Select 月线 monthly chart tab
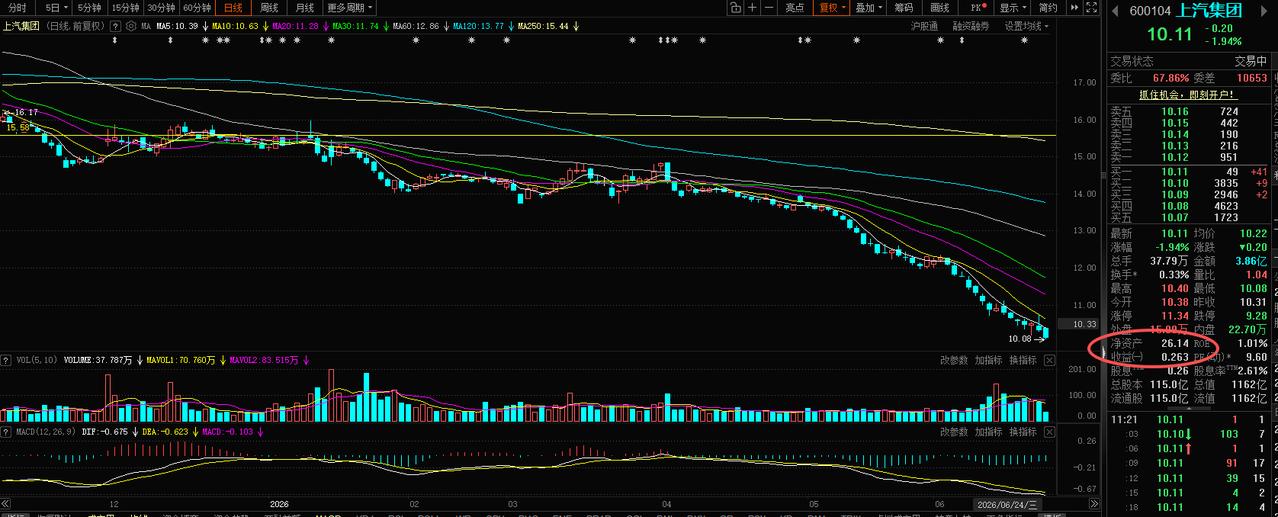1278x517 pixels. click(x=304, y=8)
